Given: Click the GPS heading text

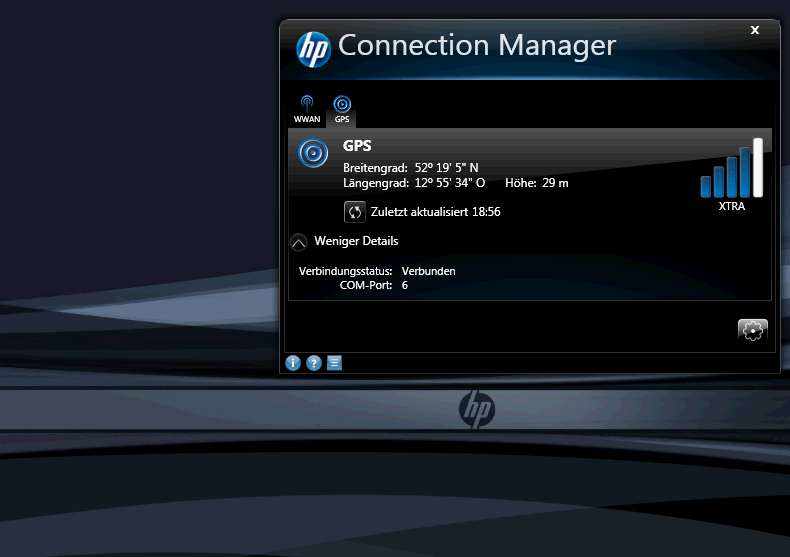Looking at the screenshot, I should 357,146.
